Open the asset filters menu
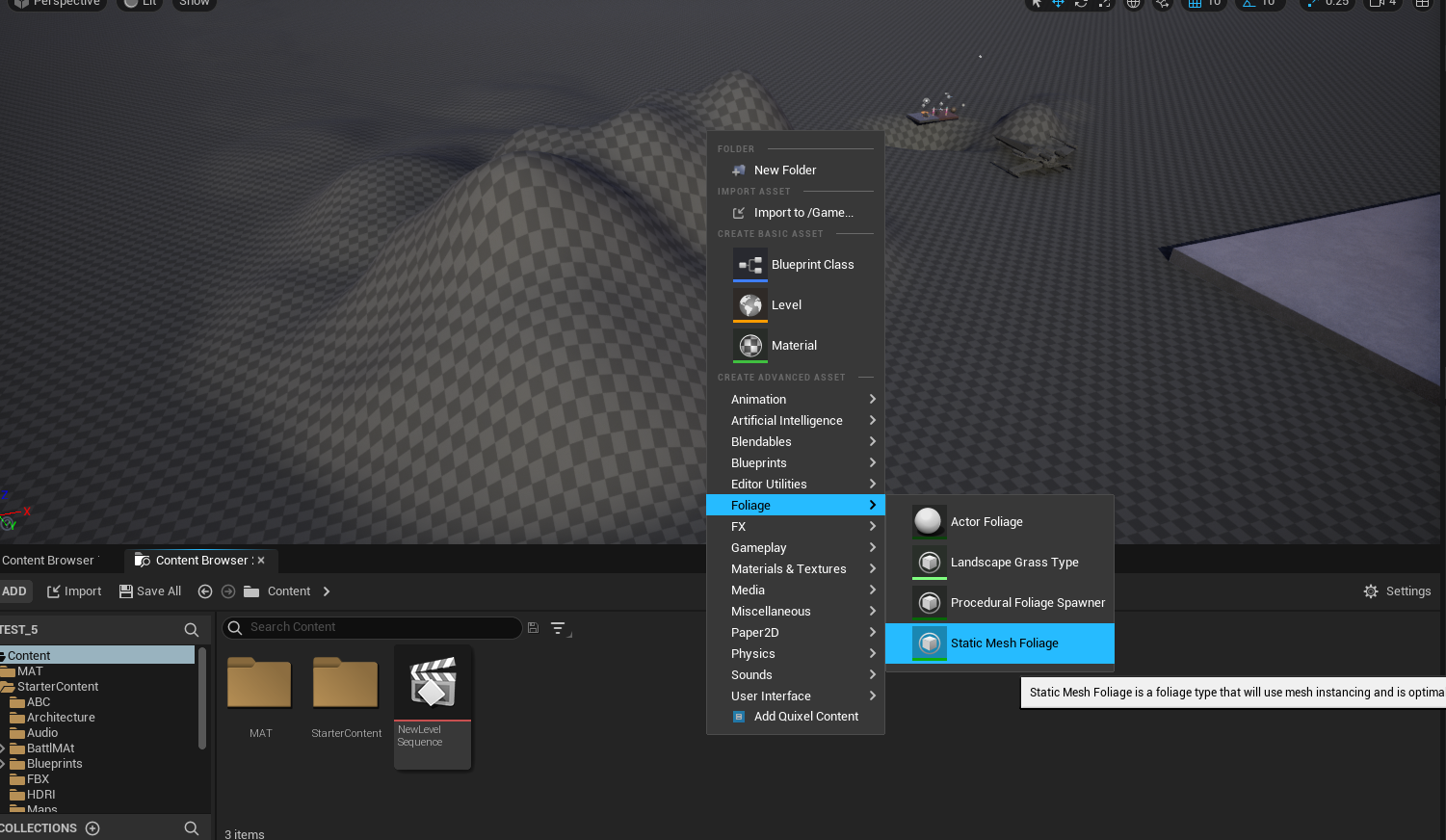 [559, 628]
